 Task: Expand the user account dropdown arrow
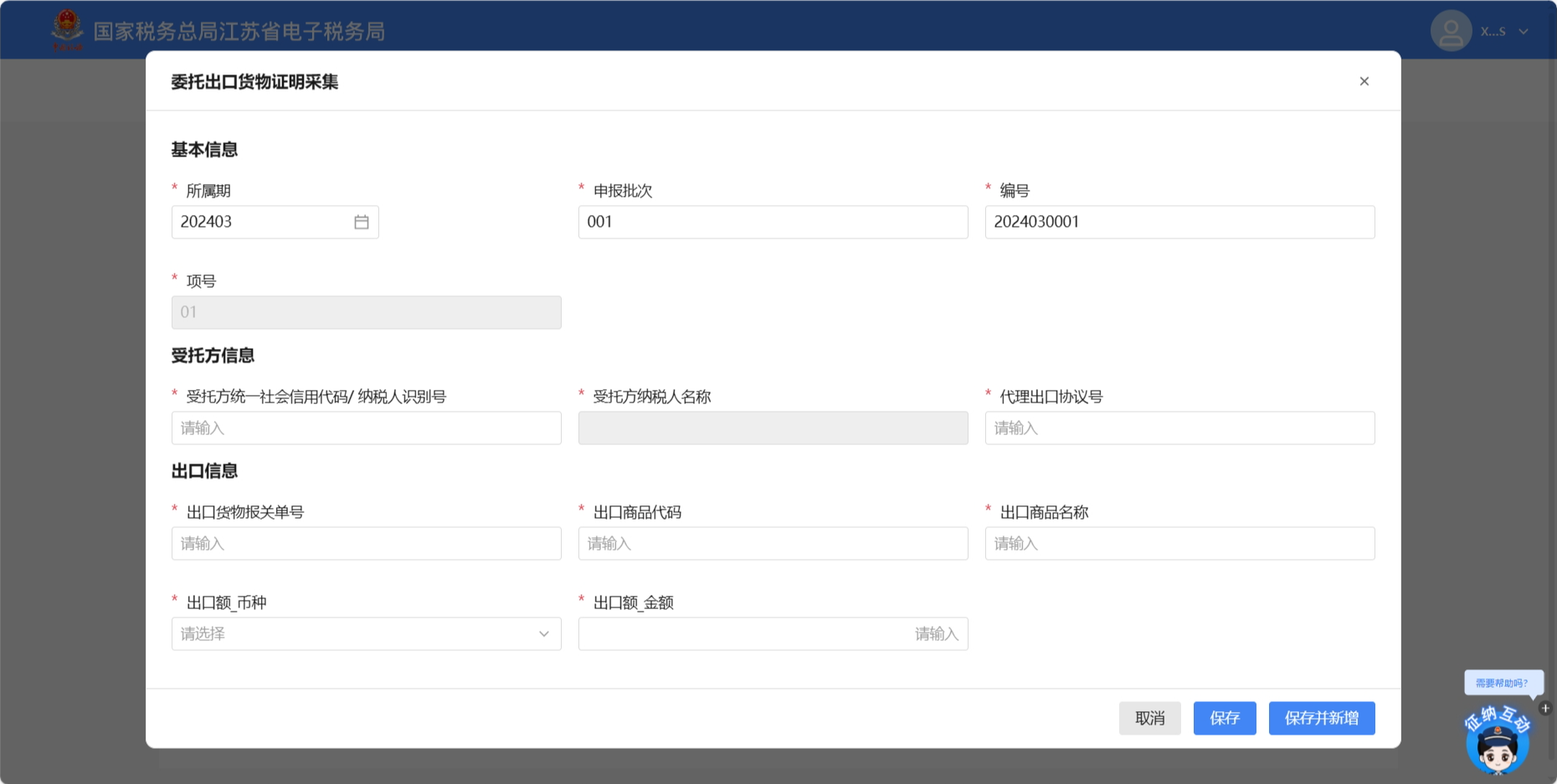(1524, 32)
